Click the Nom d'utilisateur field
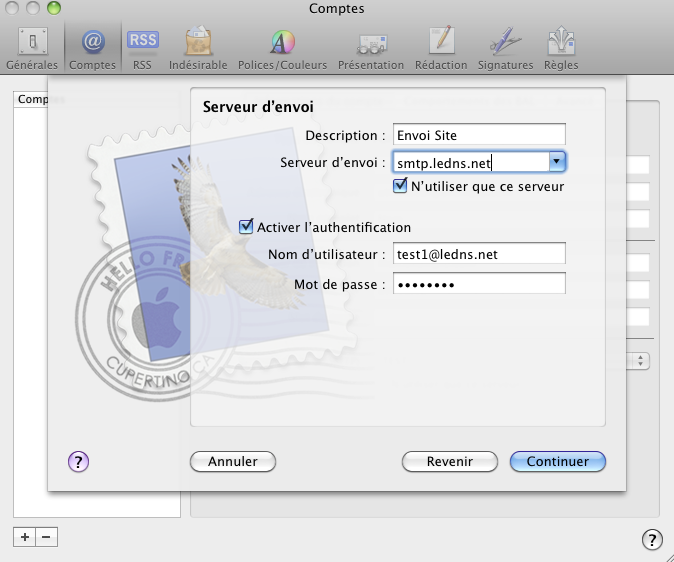Screen dimensions: 674x562 pyautogui.click(x=478, y=254)
